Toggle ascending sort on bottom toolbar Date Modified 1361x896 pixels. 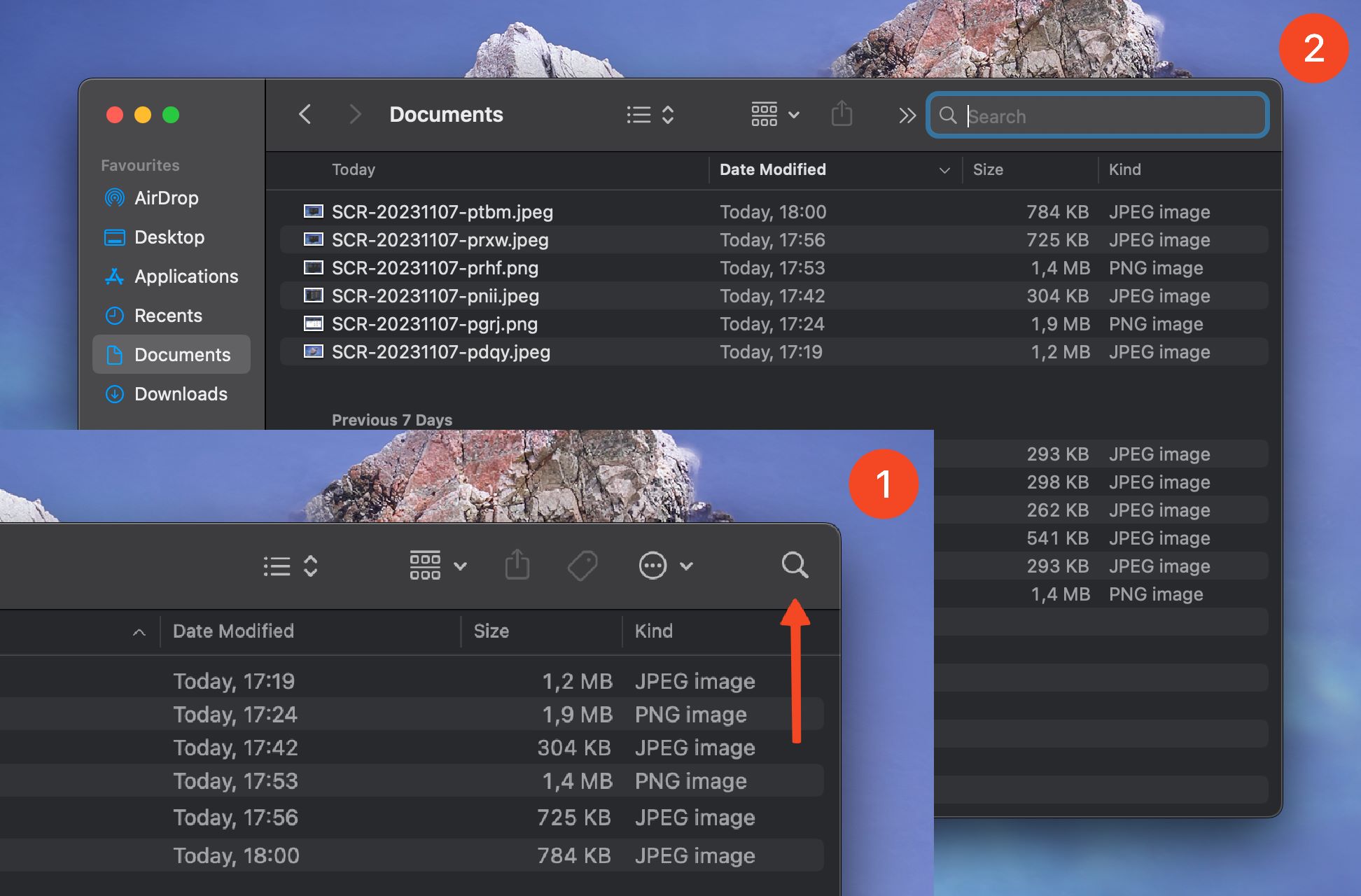coord(233,631)
